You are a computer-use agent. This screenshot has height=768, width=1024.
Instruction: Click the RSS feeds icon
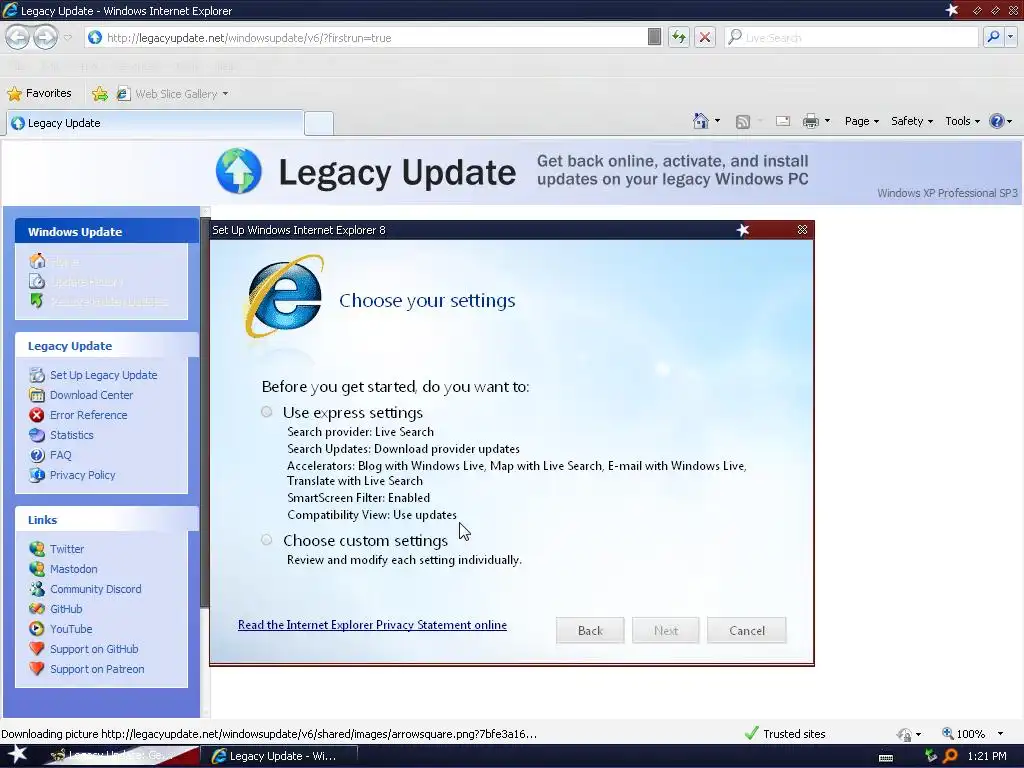click(743, 121)
